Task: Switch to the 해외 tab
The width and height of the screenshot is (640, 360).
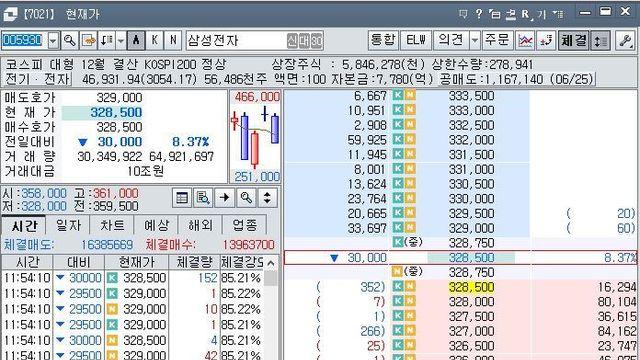Action: pos(200,225)
